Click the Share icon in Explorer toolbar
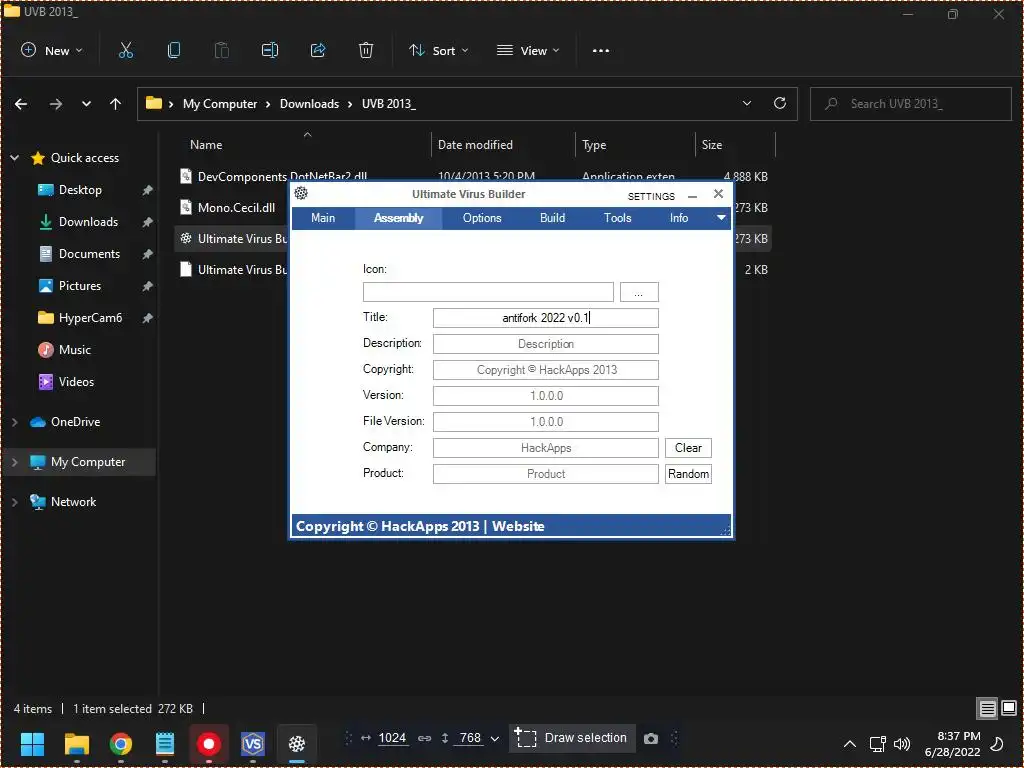 318,50
